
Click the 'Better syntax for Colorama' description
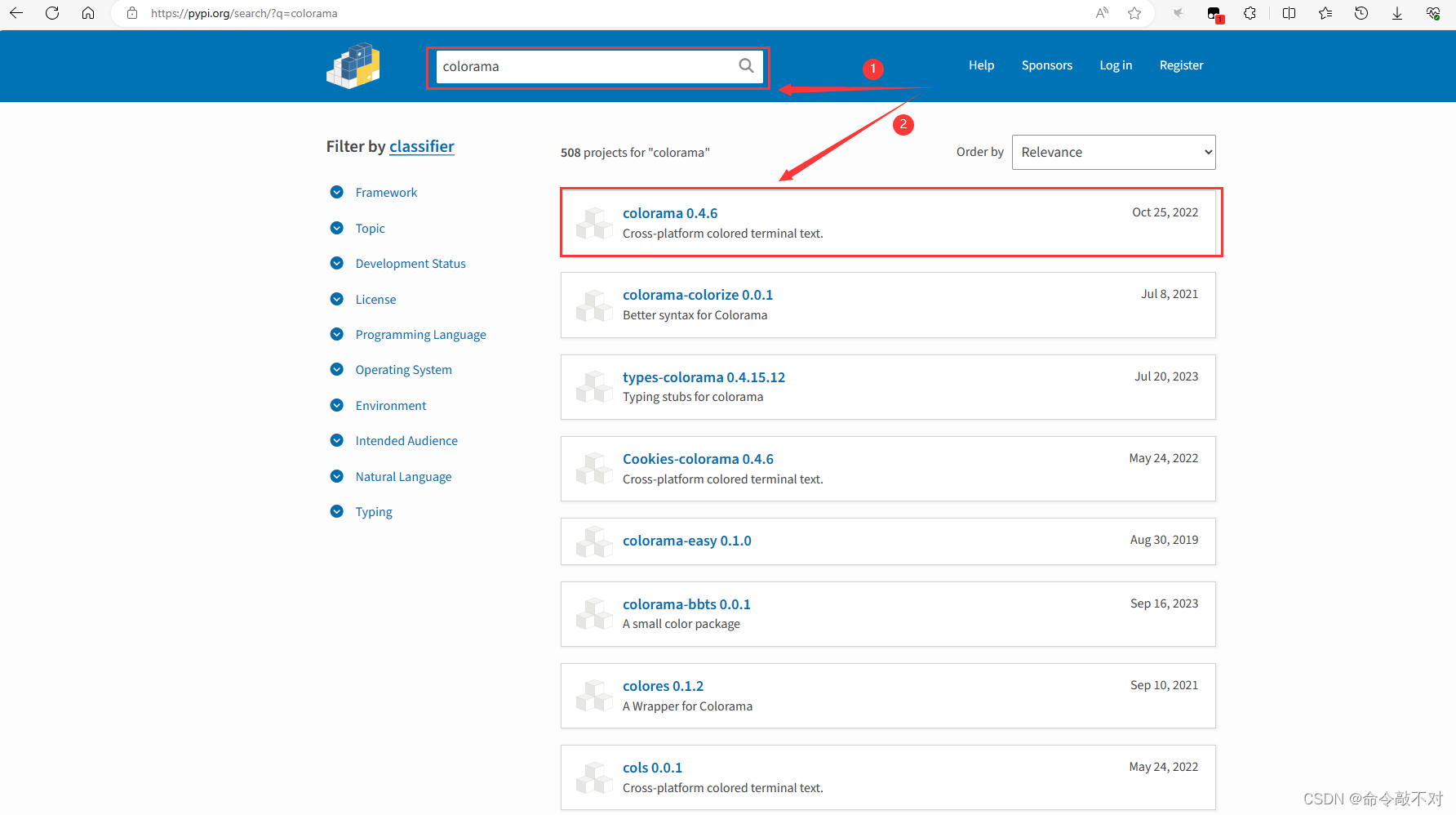click(x=695, y=315)
